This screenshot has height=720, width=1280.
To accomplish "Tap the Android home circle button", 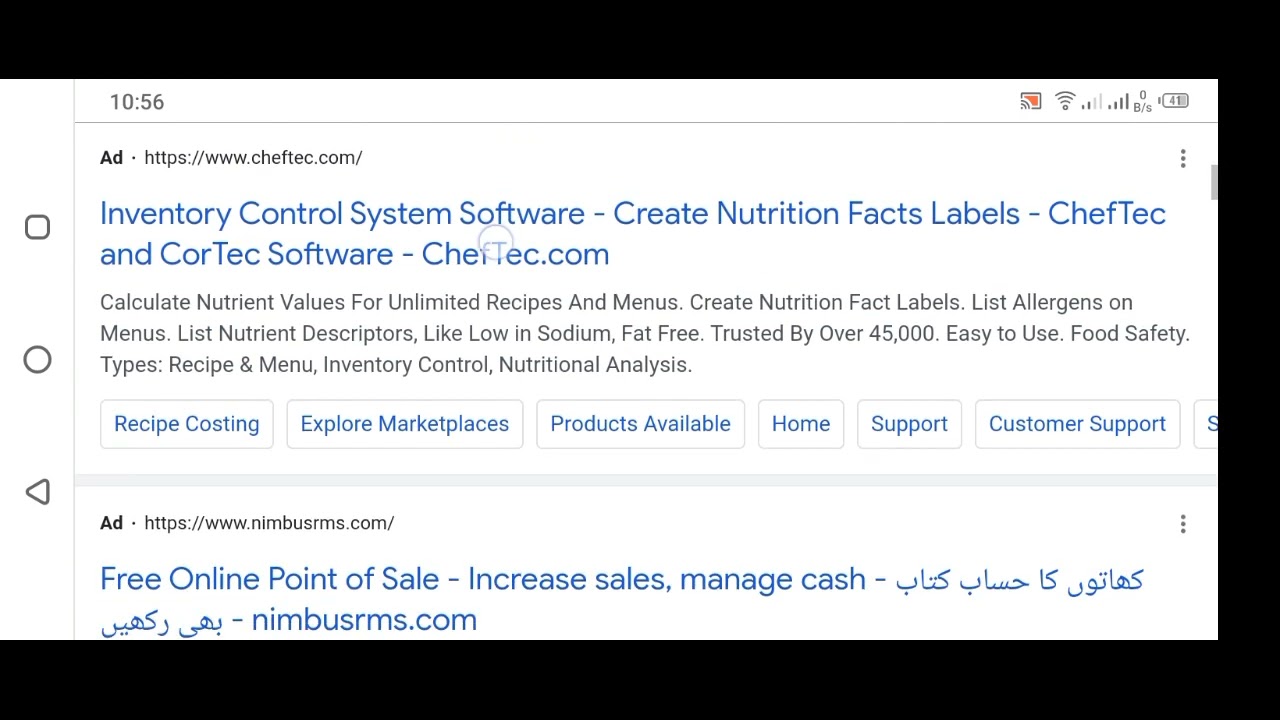I will click(37, 360).
